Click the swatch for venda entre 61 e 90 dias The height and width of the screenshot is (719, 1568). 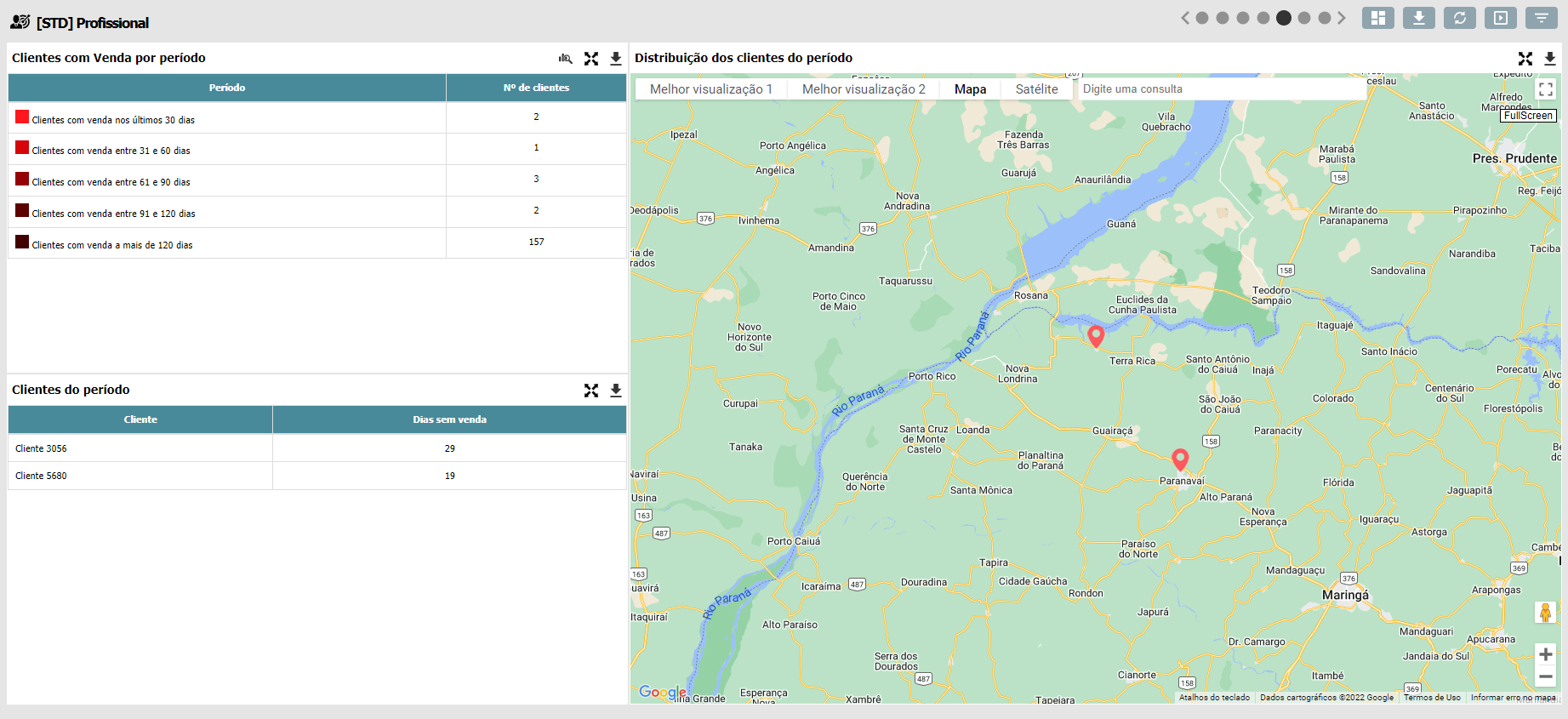point(22,179)
